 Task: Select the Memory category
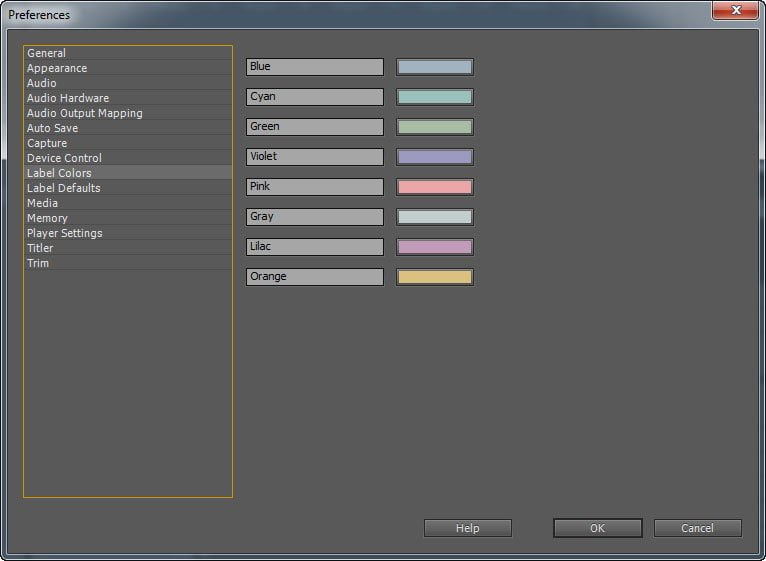[128, 218]
